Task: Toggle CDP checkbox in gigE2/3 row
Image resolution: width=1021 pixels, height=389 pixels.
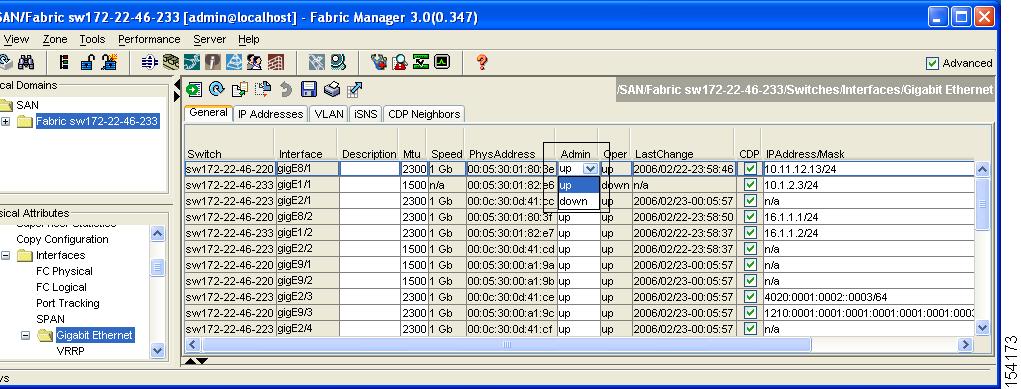Action: pyautogui.click(x=750, y=296)
